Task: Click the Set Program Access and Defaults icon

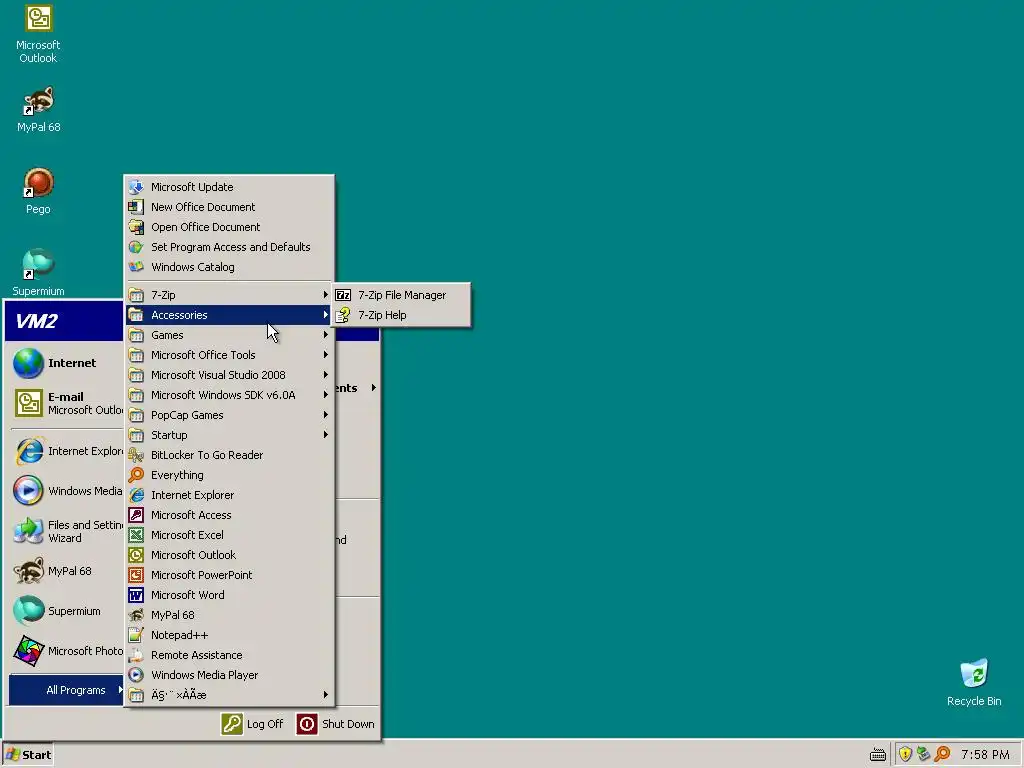Action: pyautogui.click(x=136, y=247)
